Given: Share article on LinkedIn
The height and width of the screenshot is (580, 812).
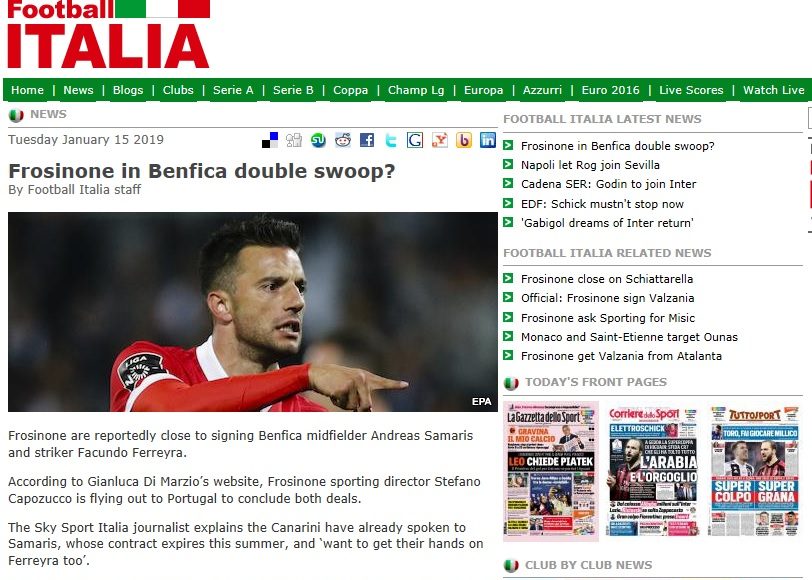Looking at the screenshot, I should click(488, 140).
